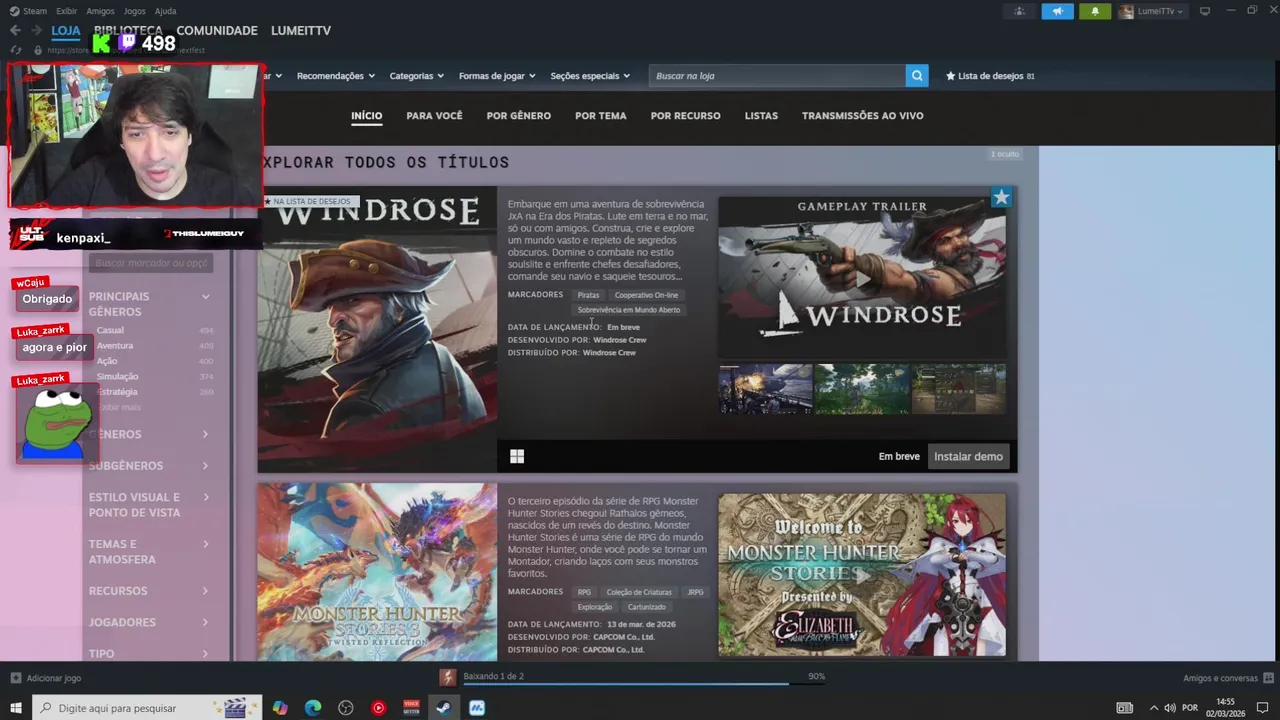Viewport: 1280px width, 720px height.
Task: Open the Exibir menu
Action: 66,11
